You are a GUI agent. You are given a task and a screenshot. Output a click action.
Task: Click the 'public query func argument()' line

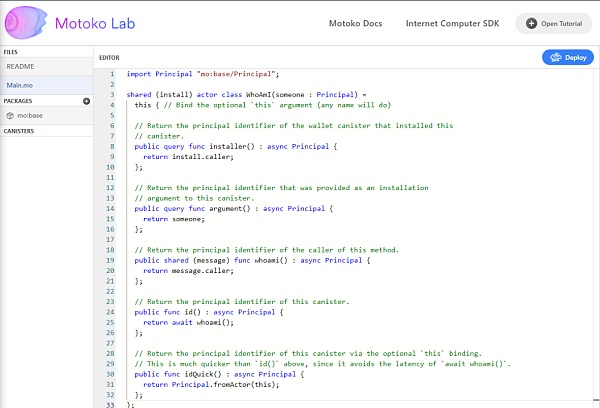click(233, 209)
